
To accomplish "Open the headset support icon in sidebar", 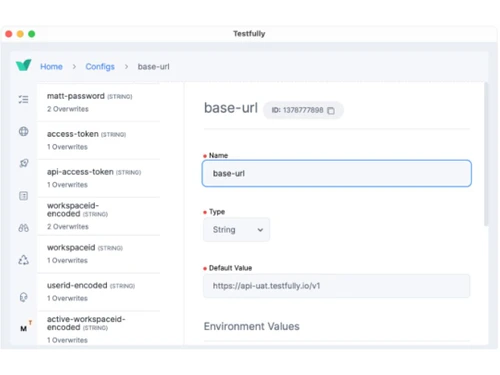I will [23, 297].
